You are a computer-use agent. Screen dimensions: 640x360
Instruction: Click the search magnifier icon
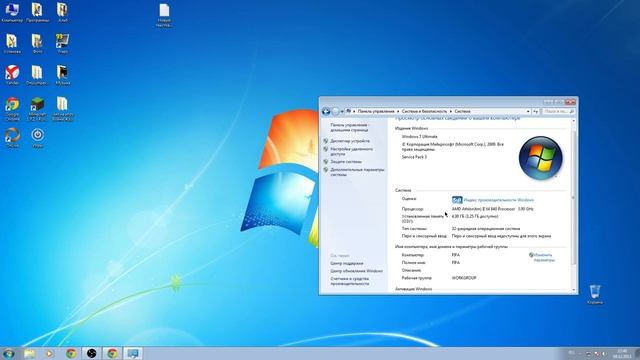(x=571, y=111)
